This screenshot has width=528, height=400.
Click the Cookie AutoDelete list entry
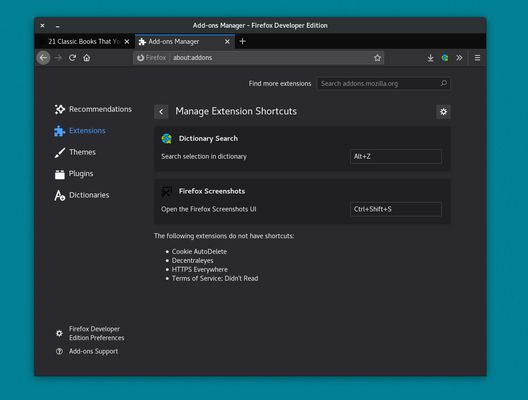[x=199, y=252]
